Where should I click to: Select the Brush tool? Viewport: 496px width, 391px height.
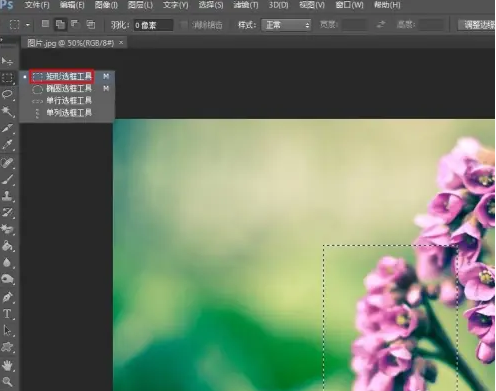(x=7, y=179)
